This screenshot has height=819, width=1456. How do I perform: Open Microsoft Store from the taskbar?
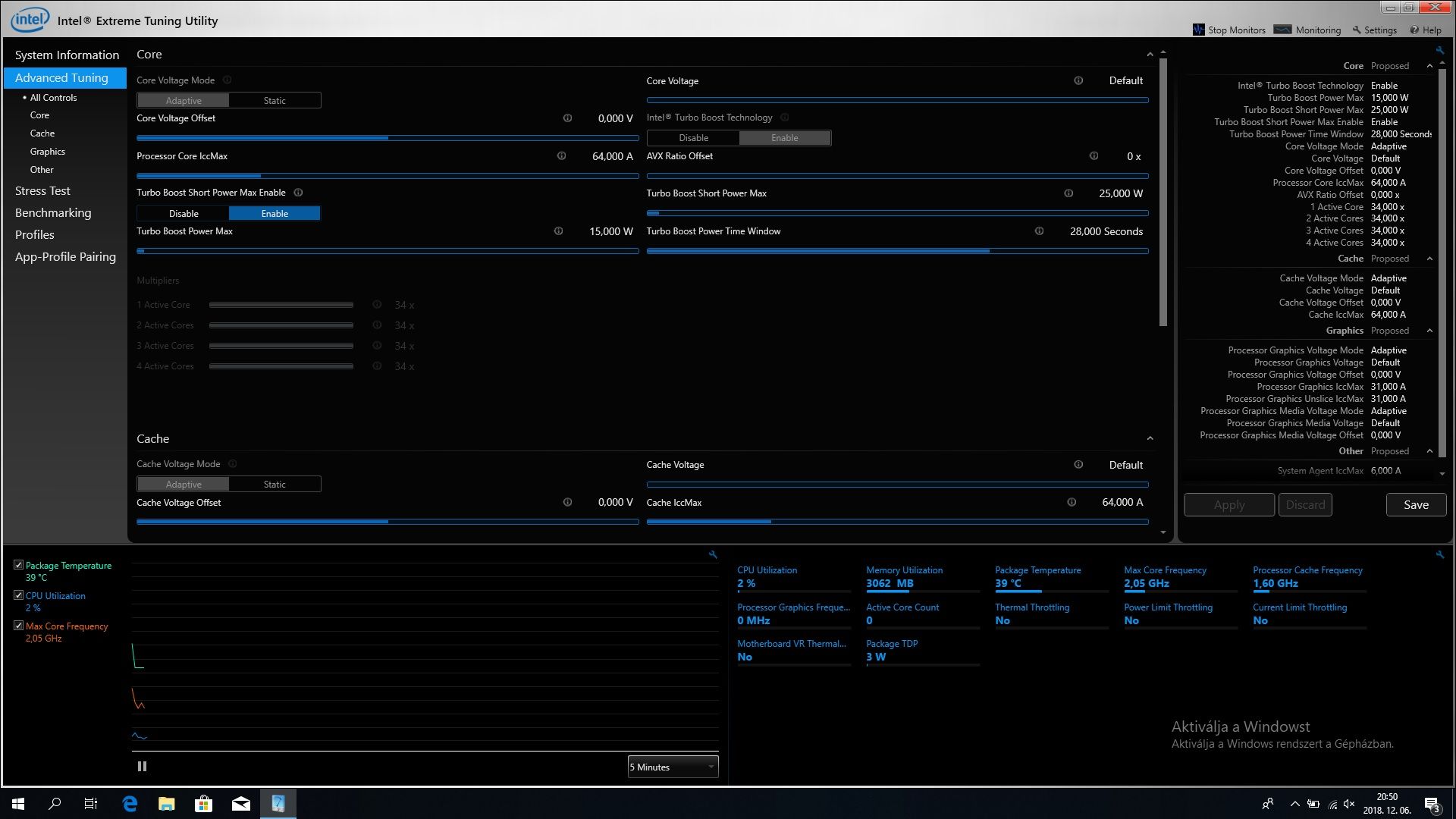[x=203, y=804]
